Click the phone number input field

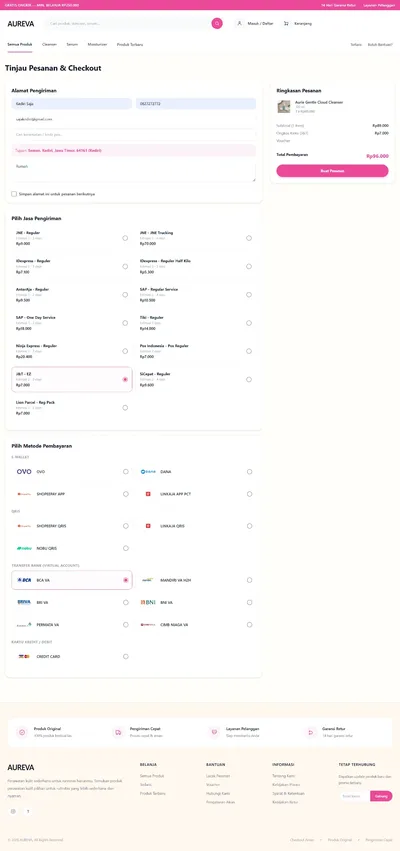[196, 104]
